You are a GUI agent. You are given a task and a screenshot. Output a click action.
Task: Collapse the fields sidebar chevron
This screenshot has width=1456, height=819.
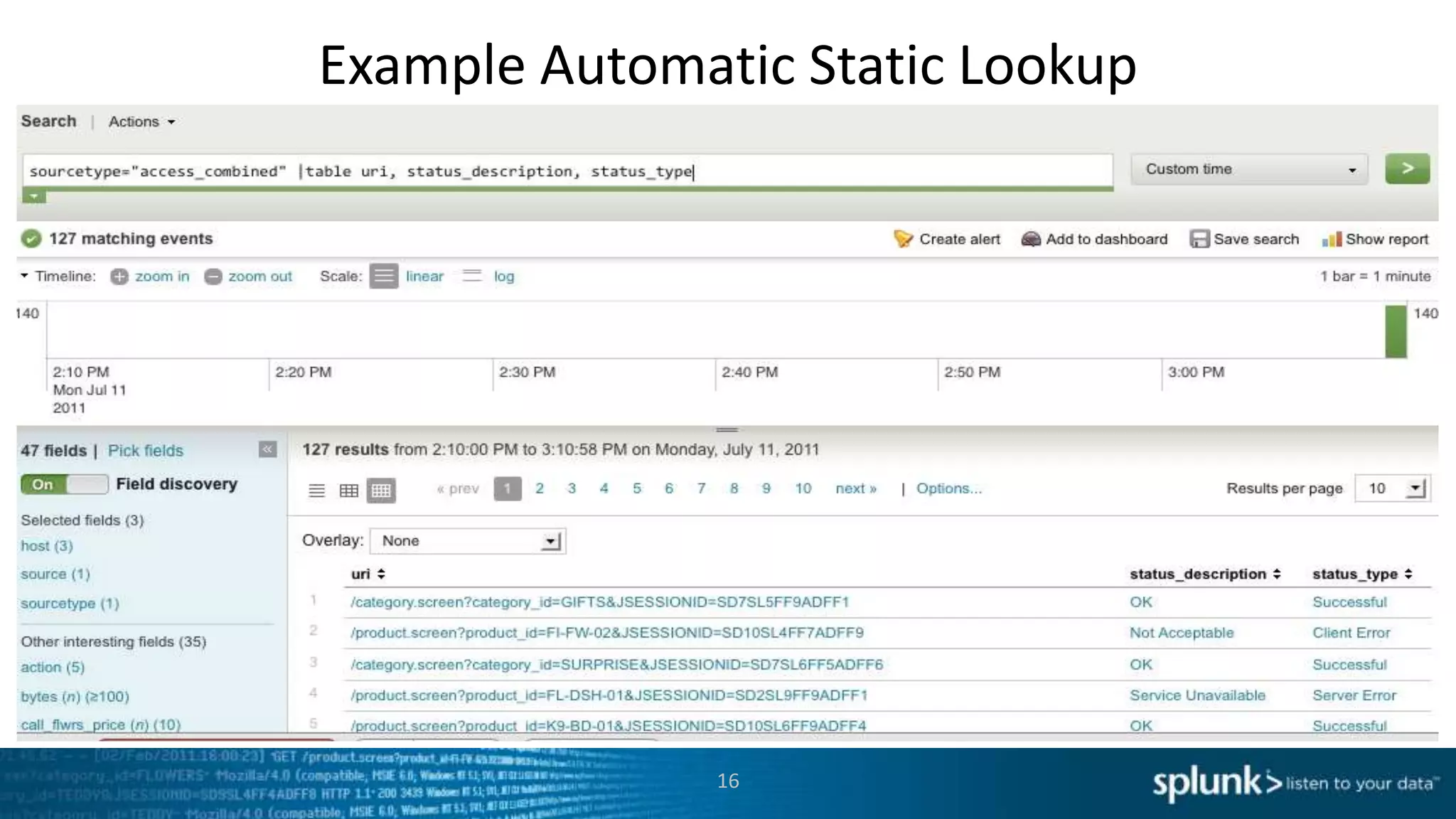[x=267, y=449]
